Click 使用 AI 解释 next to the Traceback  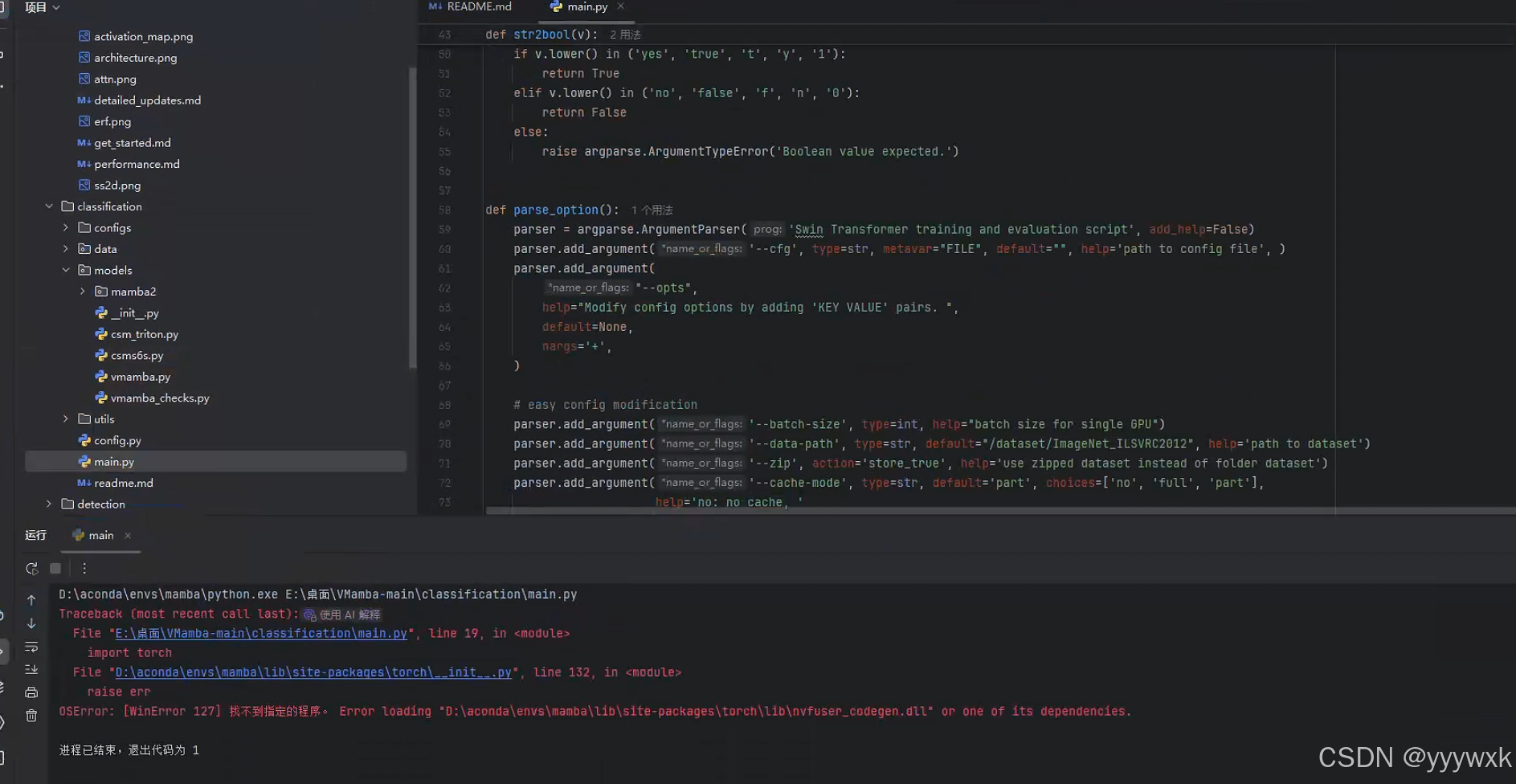pyautogui.click(x=341, y=615)
